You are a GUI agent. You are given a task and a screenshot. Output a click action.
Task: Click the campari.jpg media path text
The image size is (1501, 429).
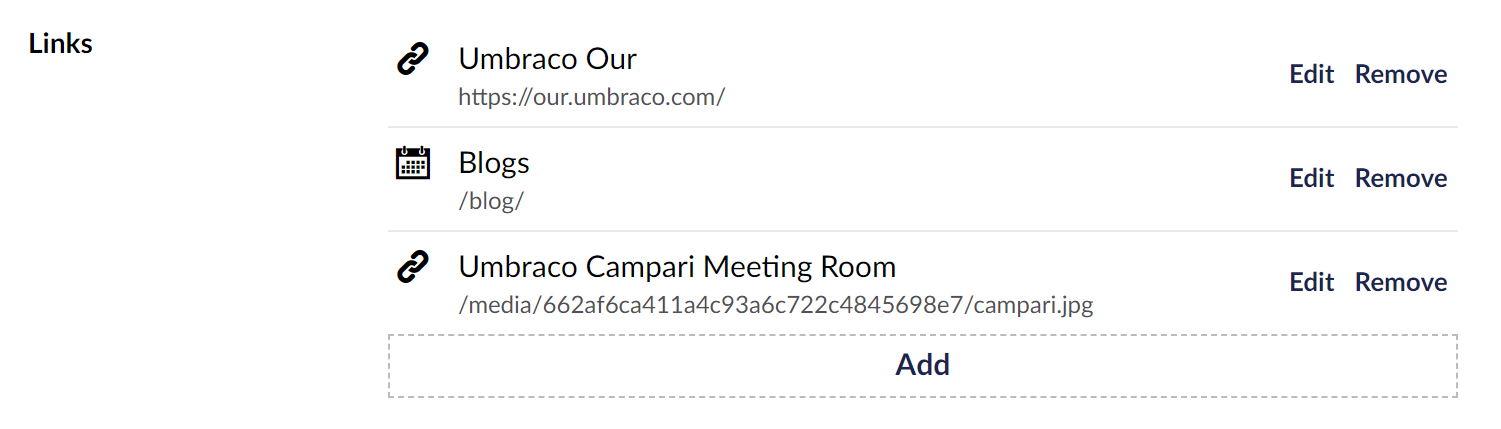pos(776,305)
